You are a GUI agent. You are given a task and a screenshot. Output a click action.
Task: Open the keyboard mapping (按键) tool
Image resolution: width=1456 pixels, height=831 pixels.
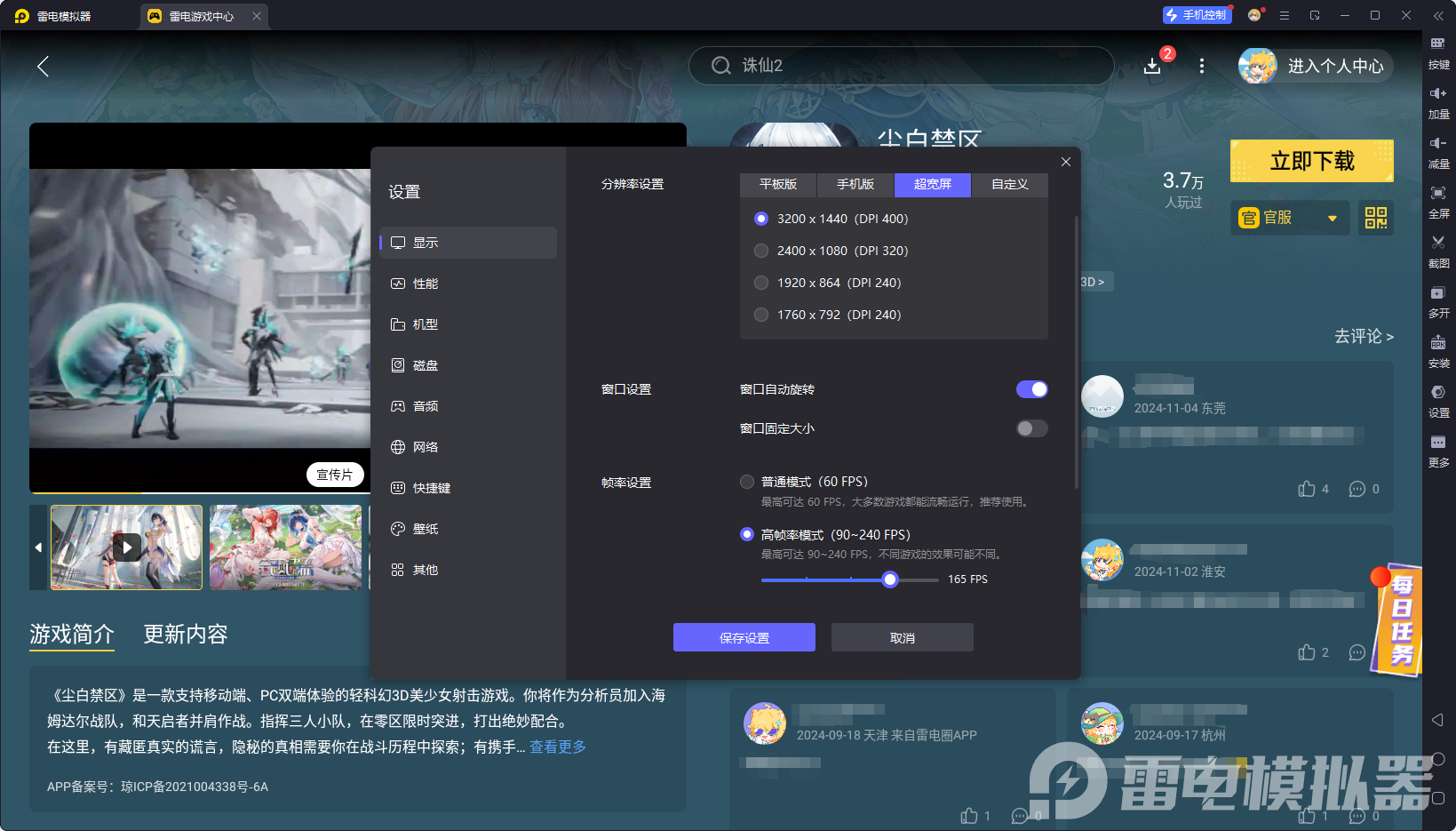[1438, 44]
